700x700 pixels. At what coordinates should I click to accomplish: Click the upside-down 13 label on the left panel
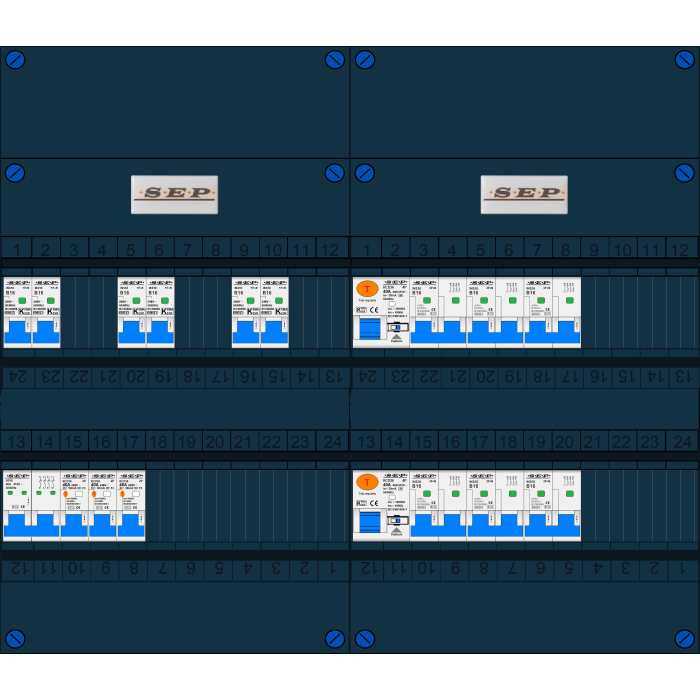[x=334, y=377]
